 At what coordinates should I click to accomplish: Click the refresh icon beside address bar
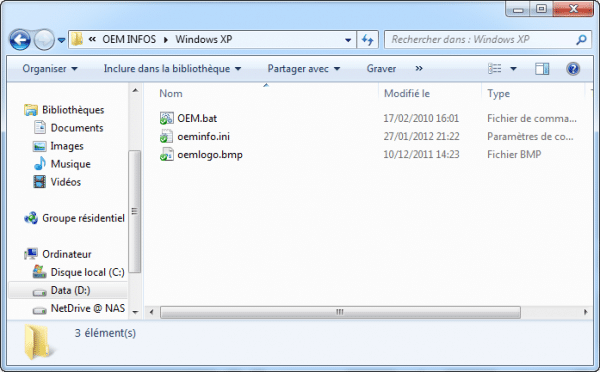coord(367,39)
